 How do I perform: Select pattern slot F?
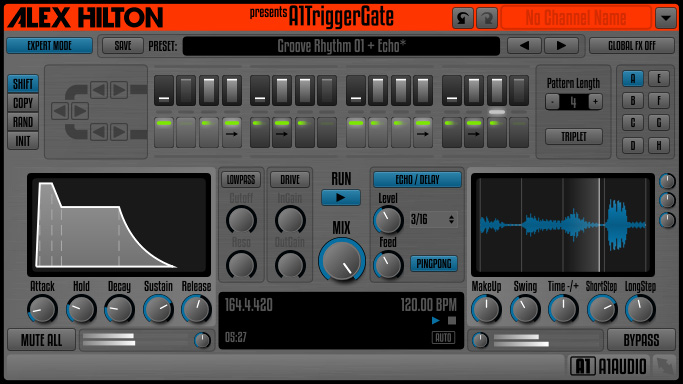(659, 101)
